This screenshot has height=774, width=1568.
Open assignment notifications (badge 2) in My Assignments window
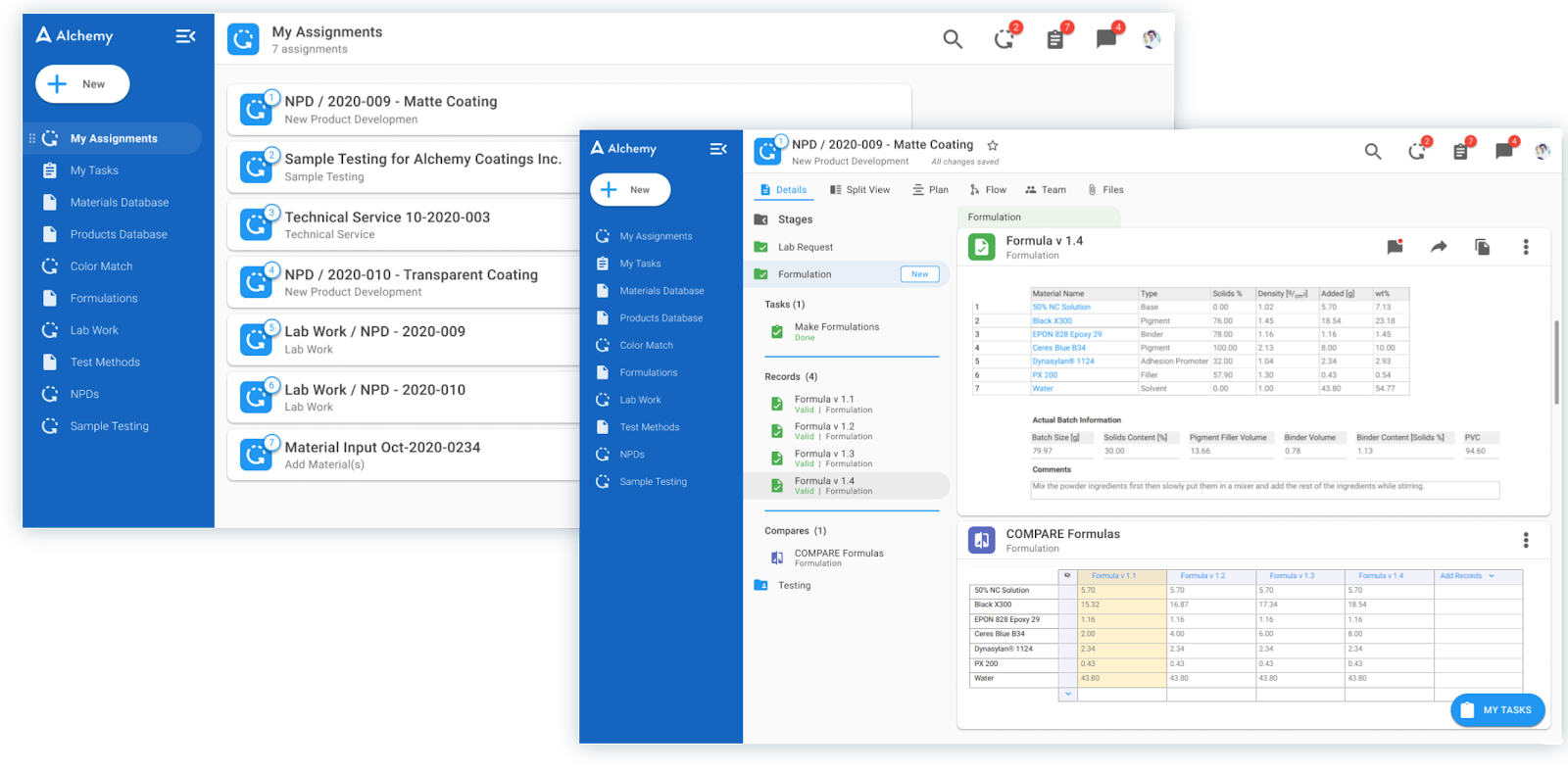click(1004, 39)
